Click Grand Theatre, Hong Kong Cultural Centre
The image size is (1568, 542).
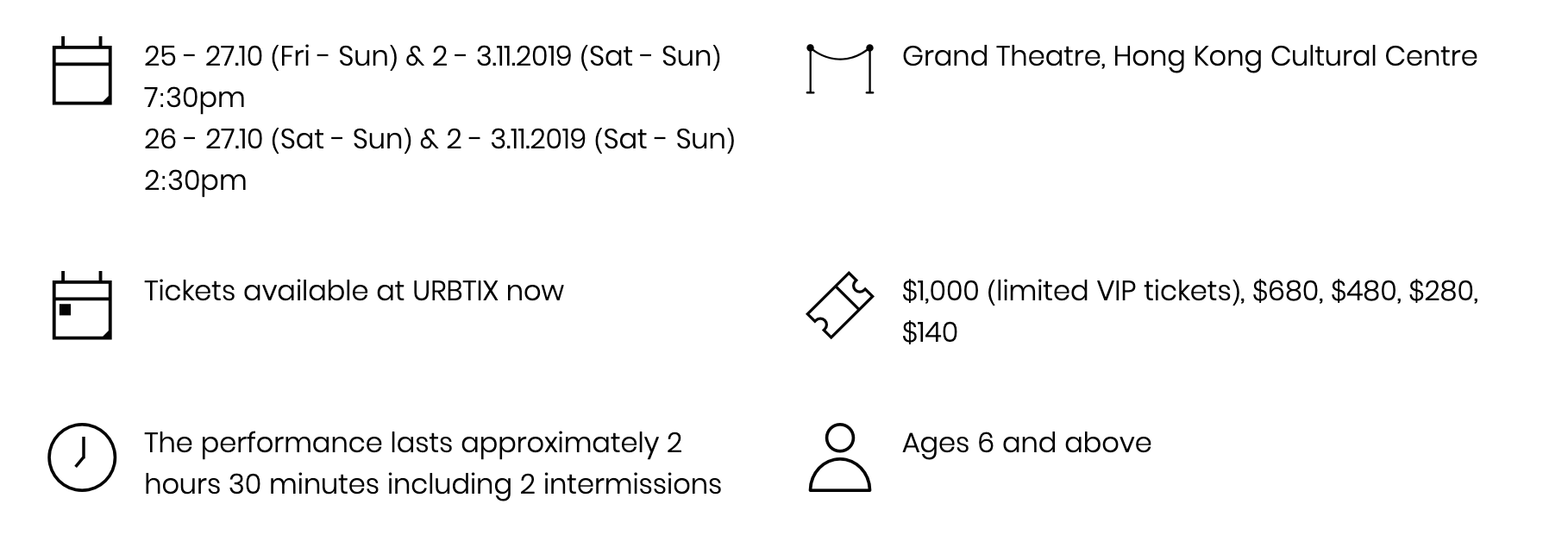coord(1189,57)
